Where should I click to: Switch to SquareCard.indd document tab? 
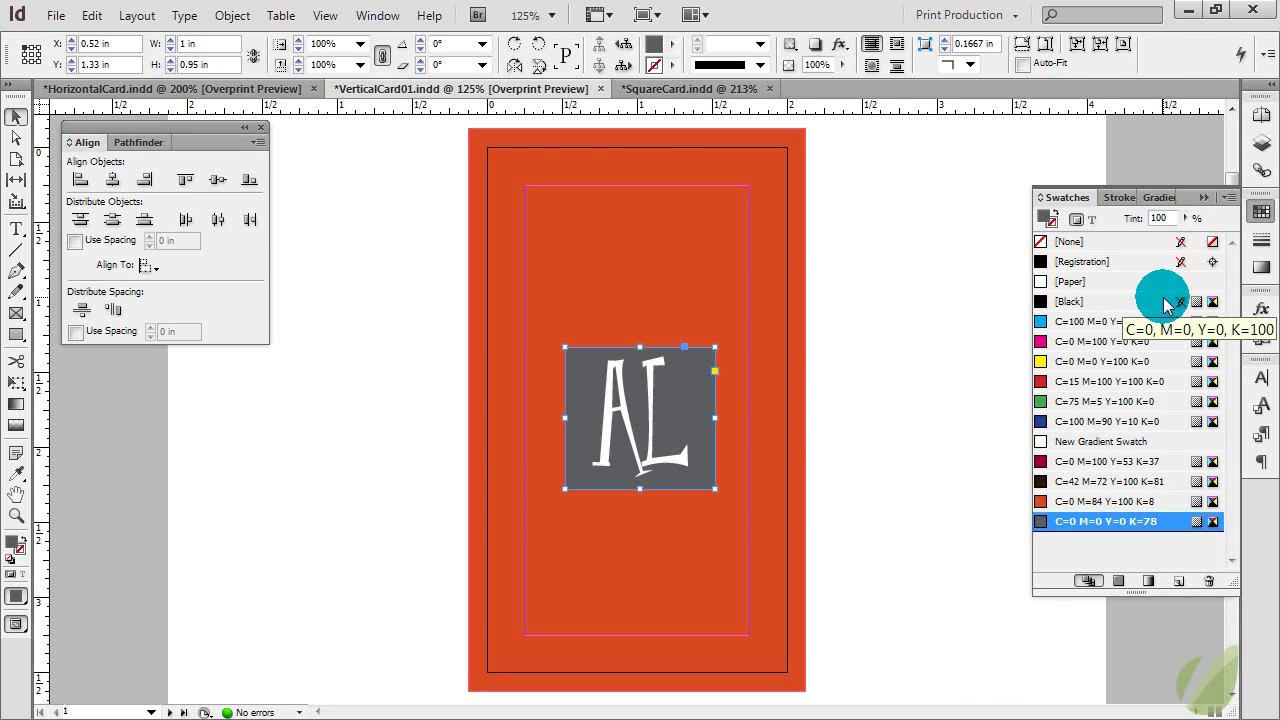689,88
